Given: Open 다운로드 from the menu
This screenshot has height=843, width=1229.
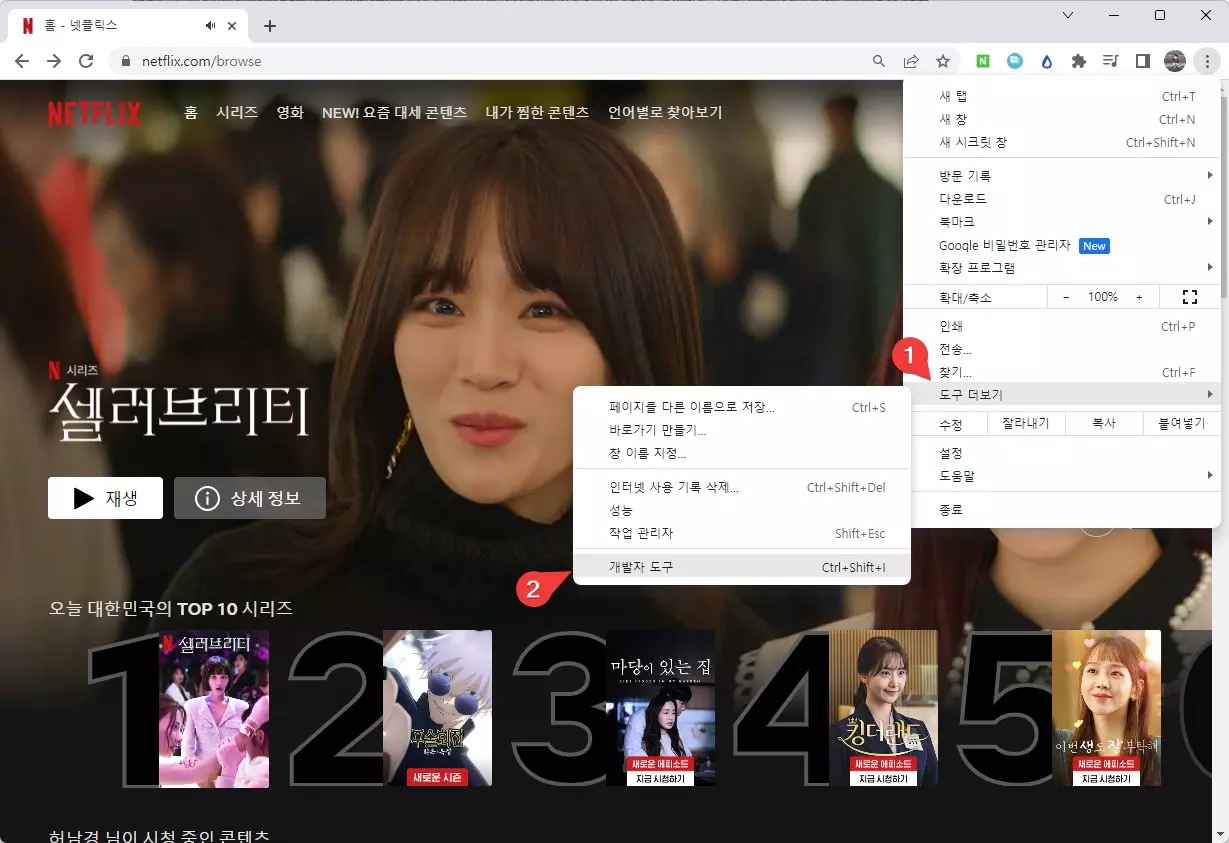Looking at the screenshot, I should coord(1062,199).
